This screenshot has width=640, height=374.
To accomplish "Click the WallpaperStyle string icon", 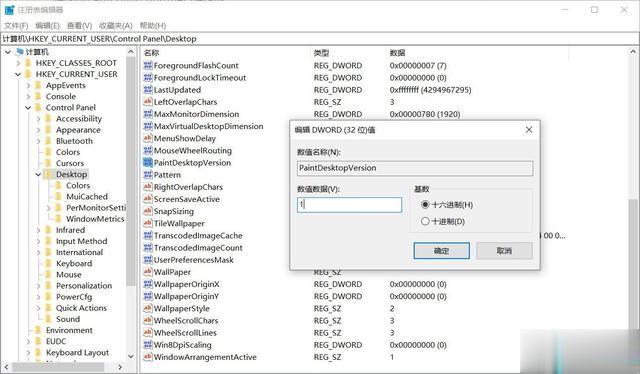I will tap(148, 308).
